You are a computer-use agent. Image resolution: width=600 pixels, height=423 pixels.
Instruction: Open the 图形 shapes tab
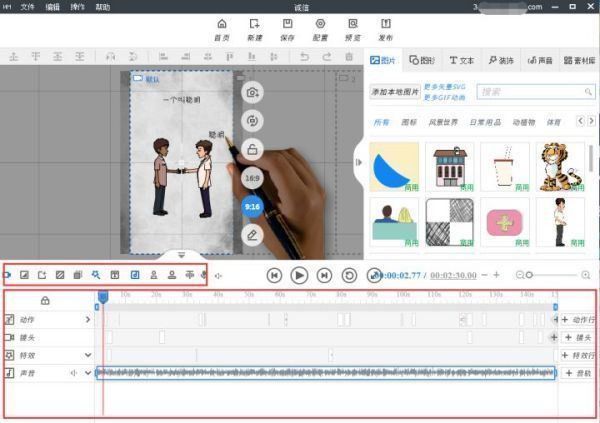click(422, 60)
